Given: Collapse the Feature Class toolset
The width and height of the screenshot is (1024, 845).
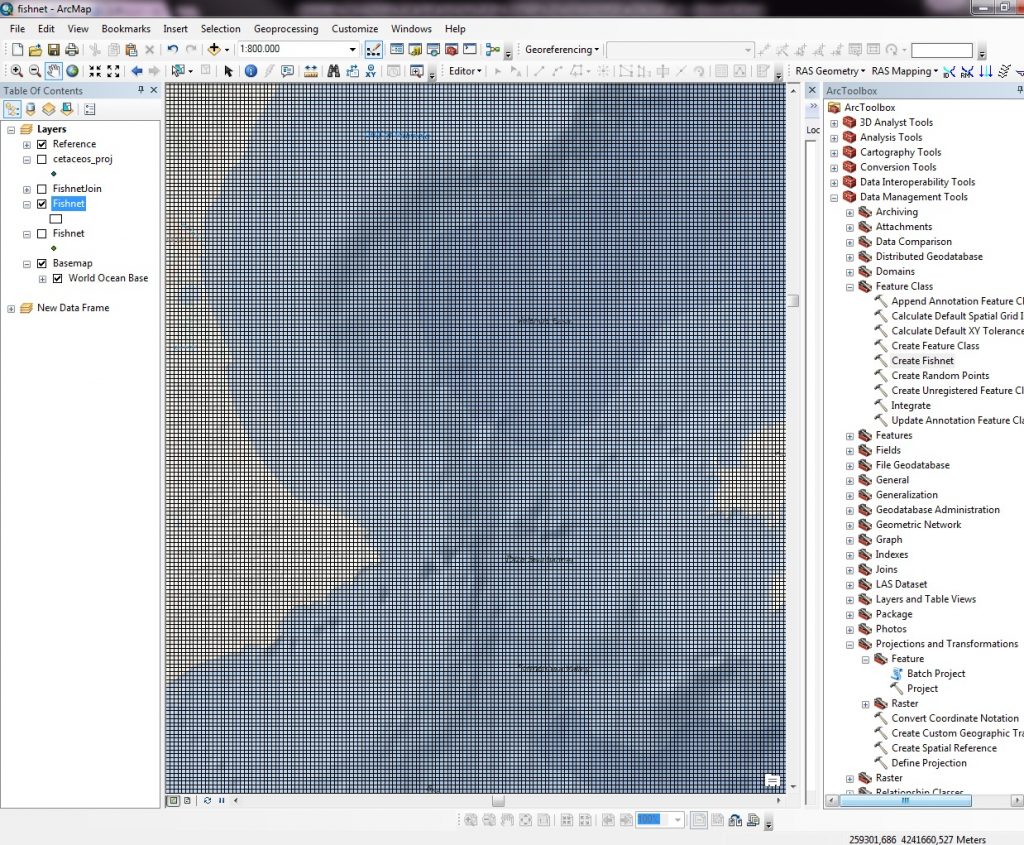Looking at the screenshot, I should click(850, 287).
